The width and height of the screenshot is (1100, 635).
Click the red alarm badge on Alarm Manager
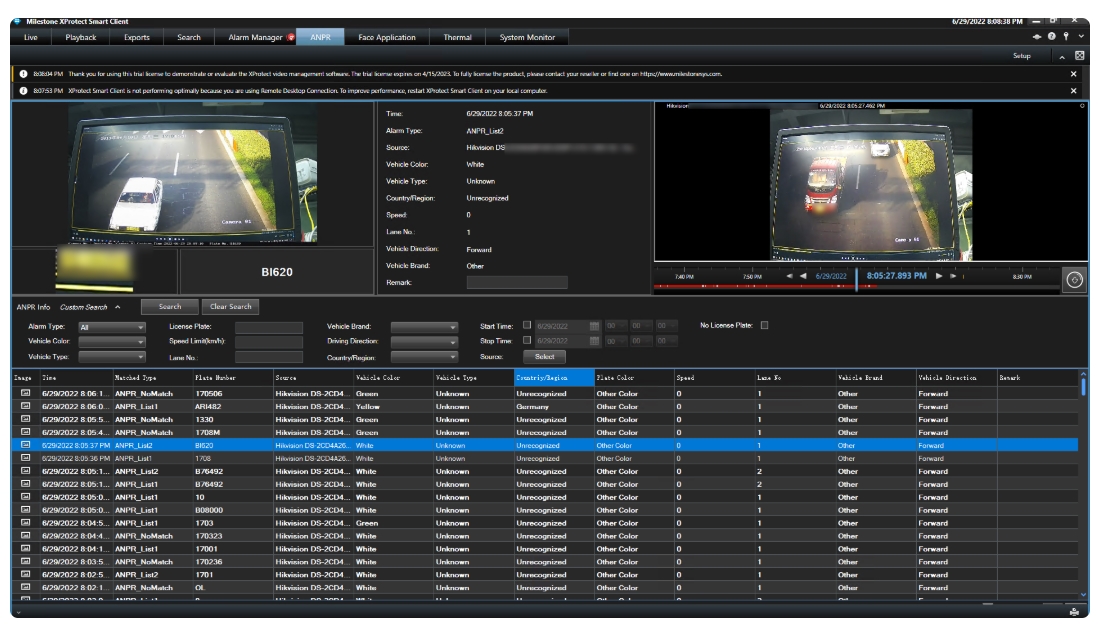[291, 37]
